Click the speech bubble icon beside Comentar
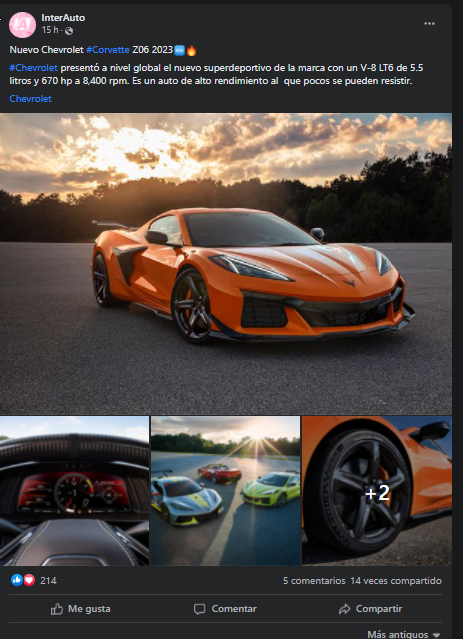The width and height of the screenshot is (463, 639). coord(199,609)
